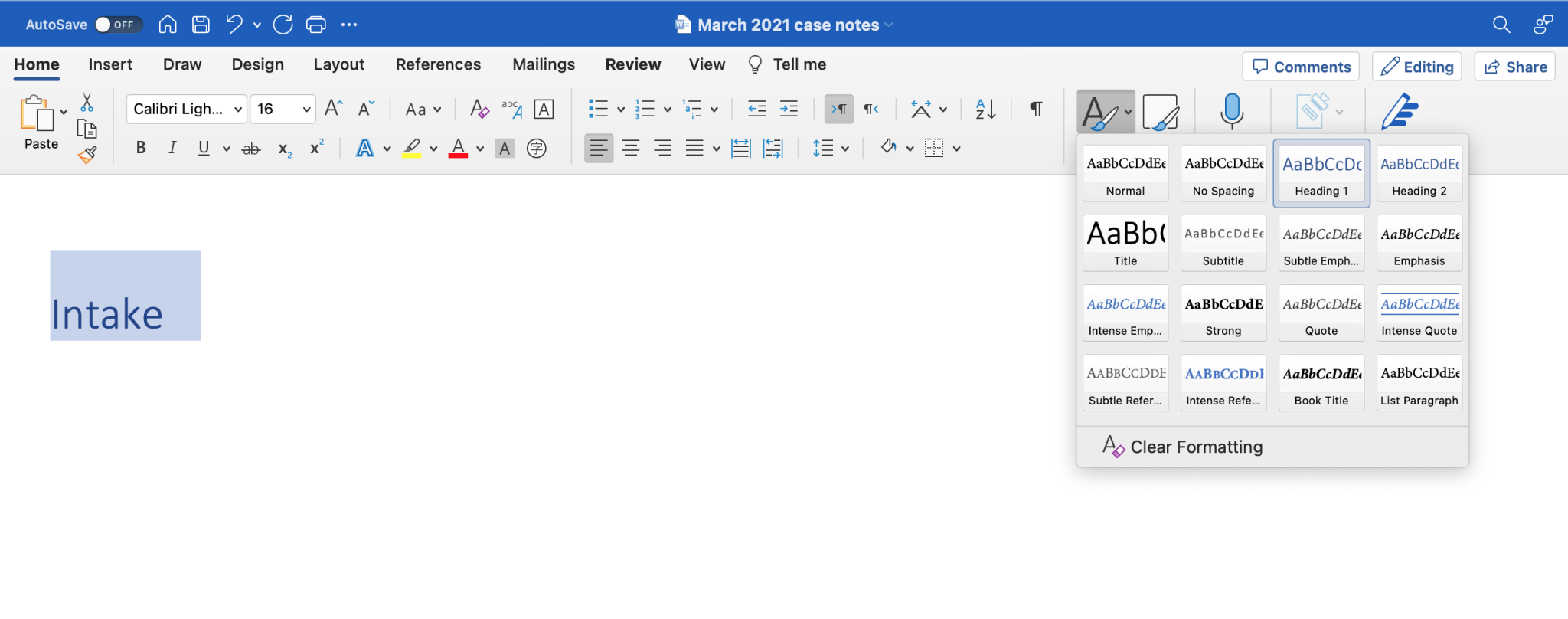Screen dimensions: 1568x619
Task: Toggle the AutoSave switch
Action: coord(118,25)
